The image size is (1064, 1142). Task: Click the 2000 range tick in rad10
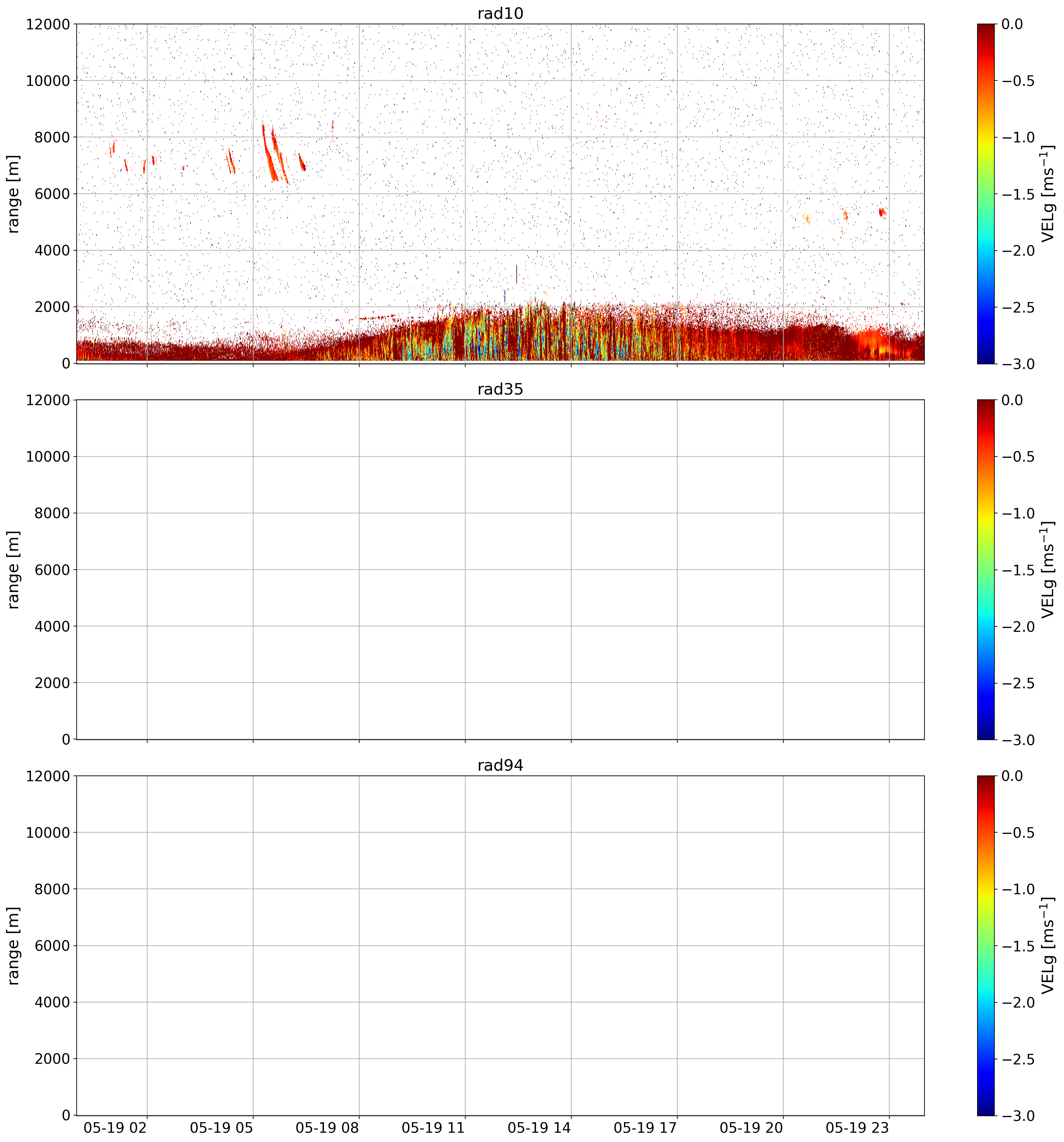coord(52,307)
